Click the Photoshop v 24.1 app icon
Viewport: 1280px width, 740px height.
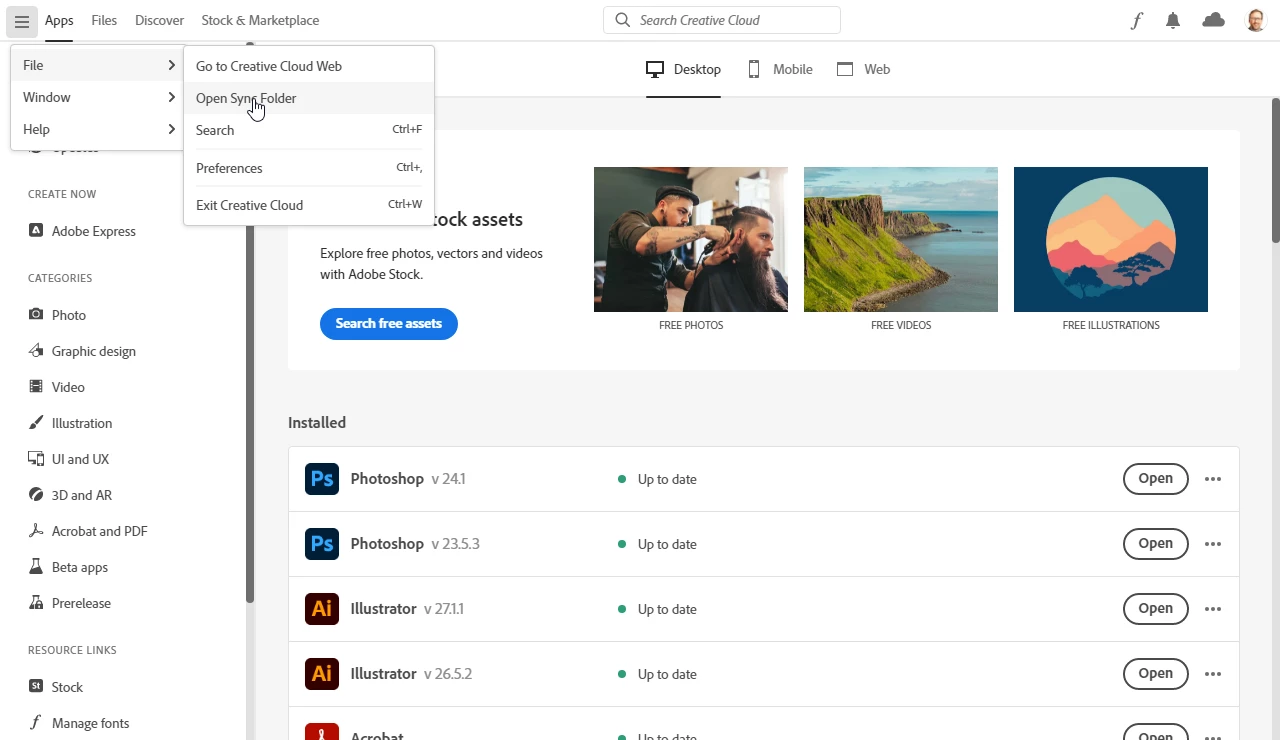[322, 479]
